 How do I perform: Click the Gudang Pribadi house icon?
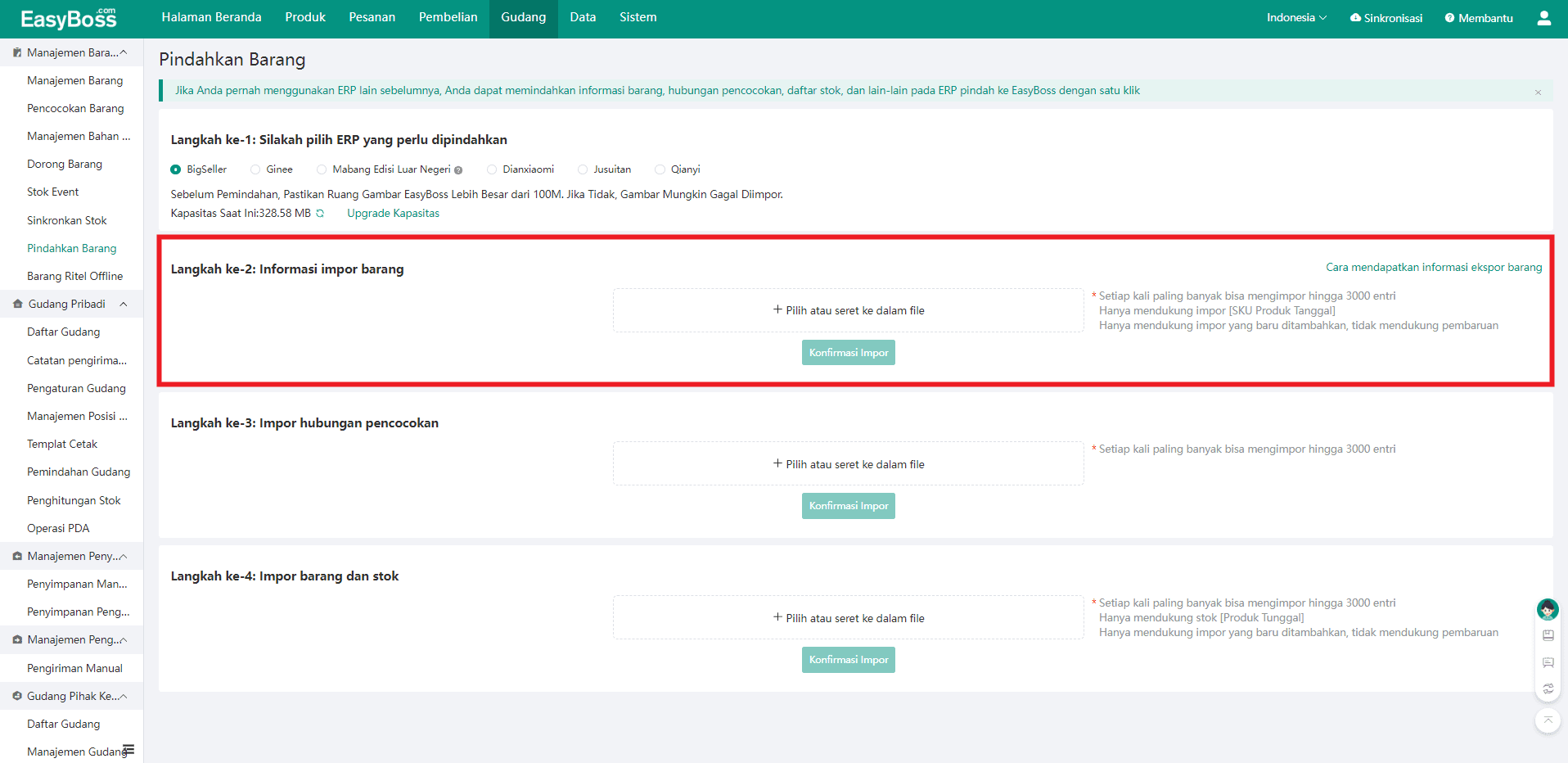18,304
